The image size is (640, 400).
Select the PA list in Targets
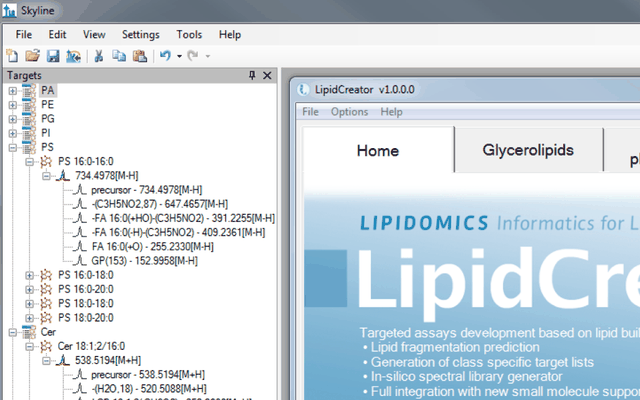[x=48, y=90]
